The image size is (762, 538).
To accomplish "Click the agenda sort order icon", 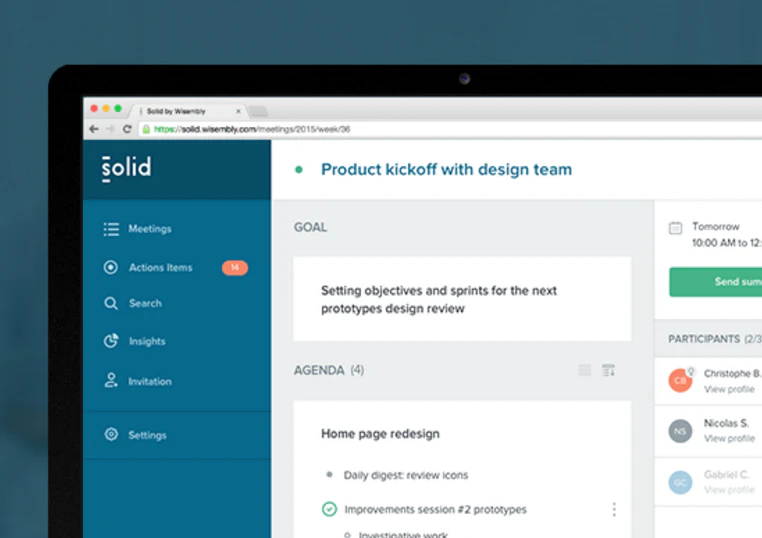I will point(608,370).
